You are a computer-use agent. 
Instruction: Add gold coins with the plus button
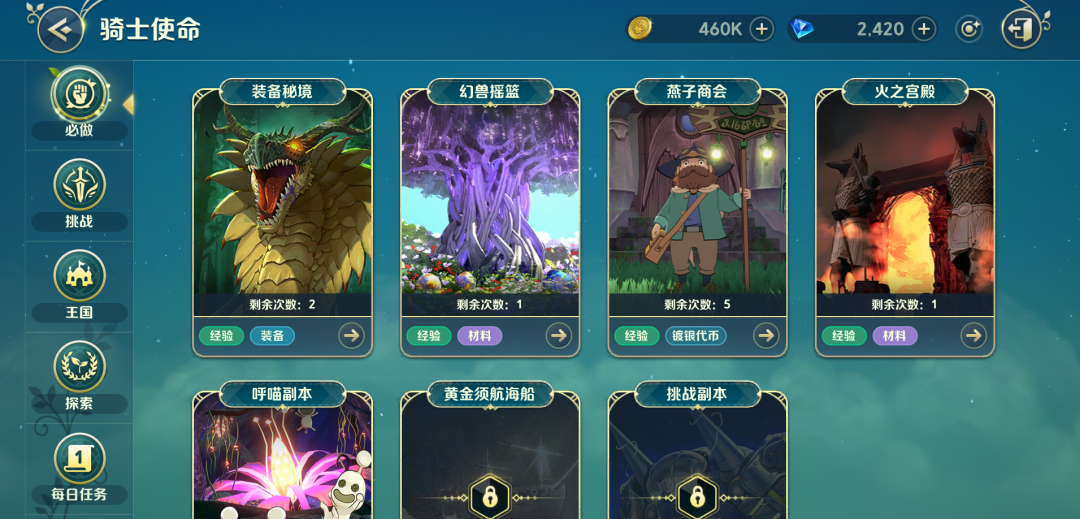pyautogui.click(x=761, y=29)
